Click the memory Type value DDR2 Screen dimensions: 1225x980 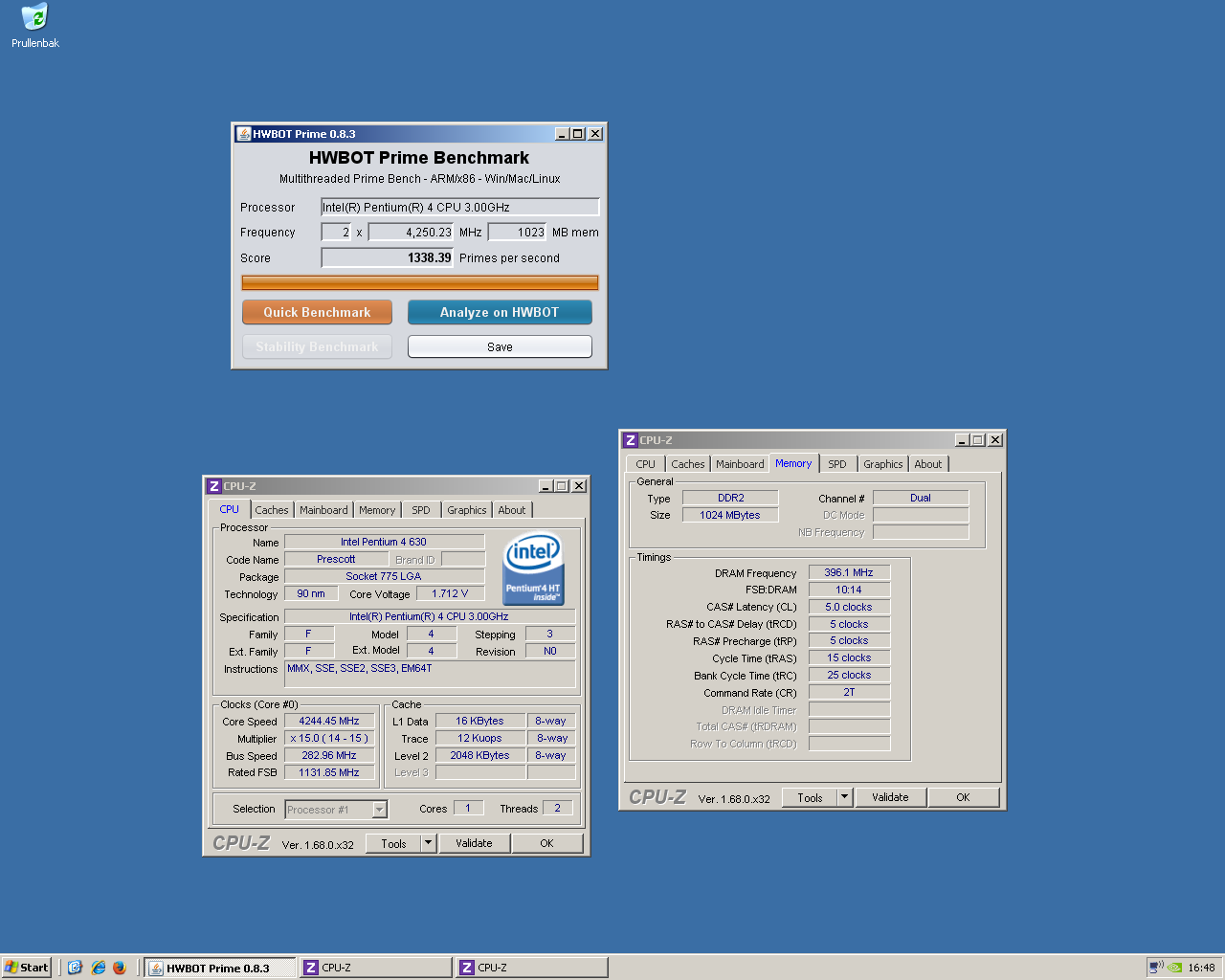tap(730, 498)
